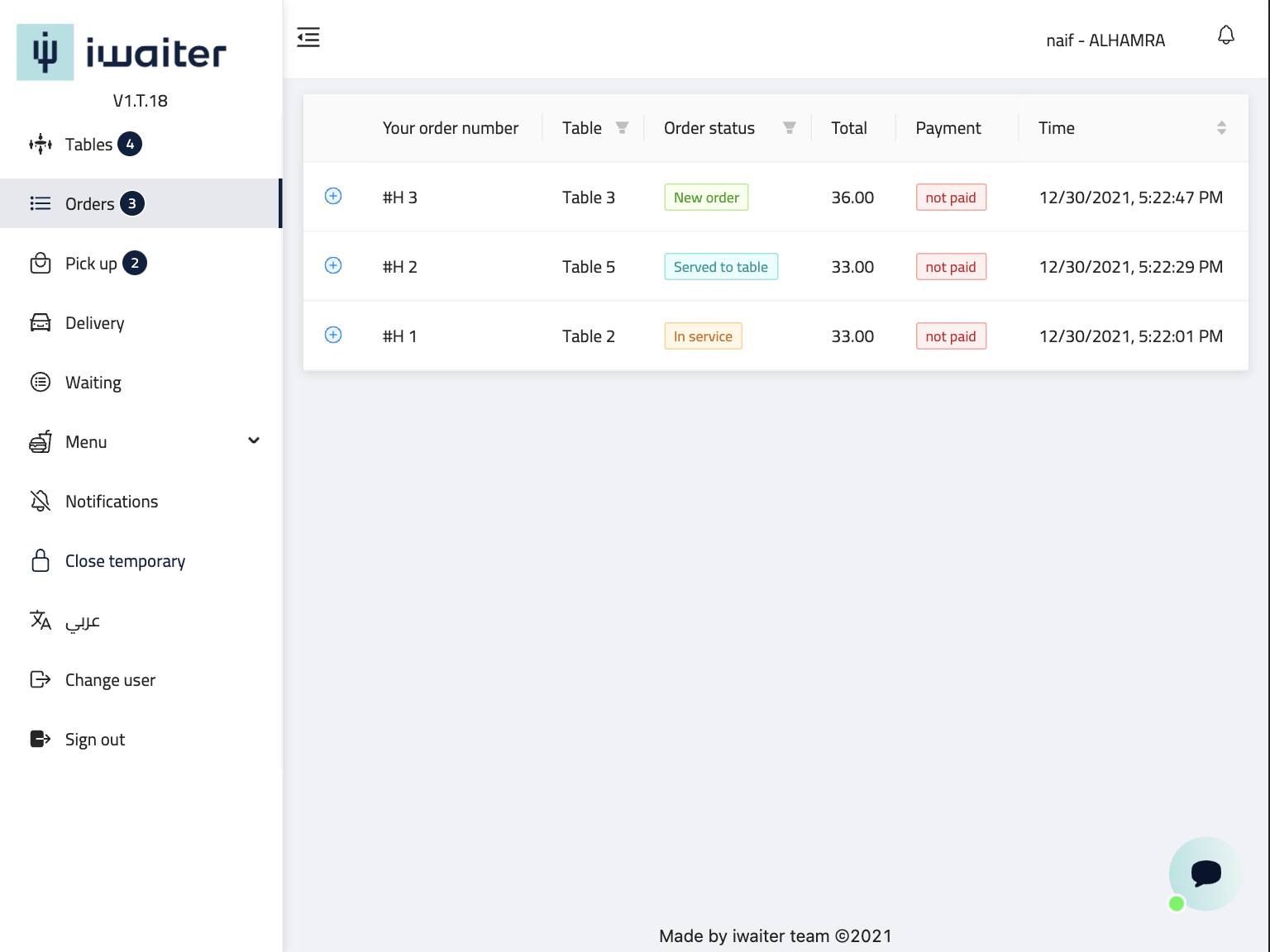
Task: Sort orders by Time column
Action: point(1220,128)
